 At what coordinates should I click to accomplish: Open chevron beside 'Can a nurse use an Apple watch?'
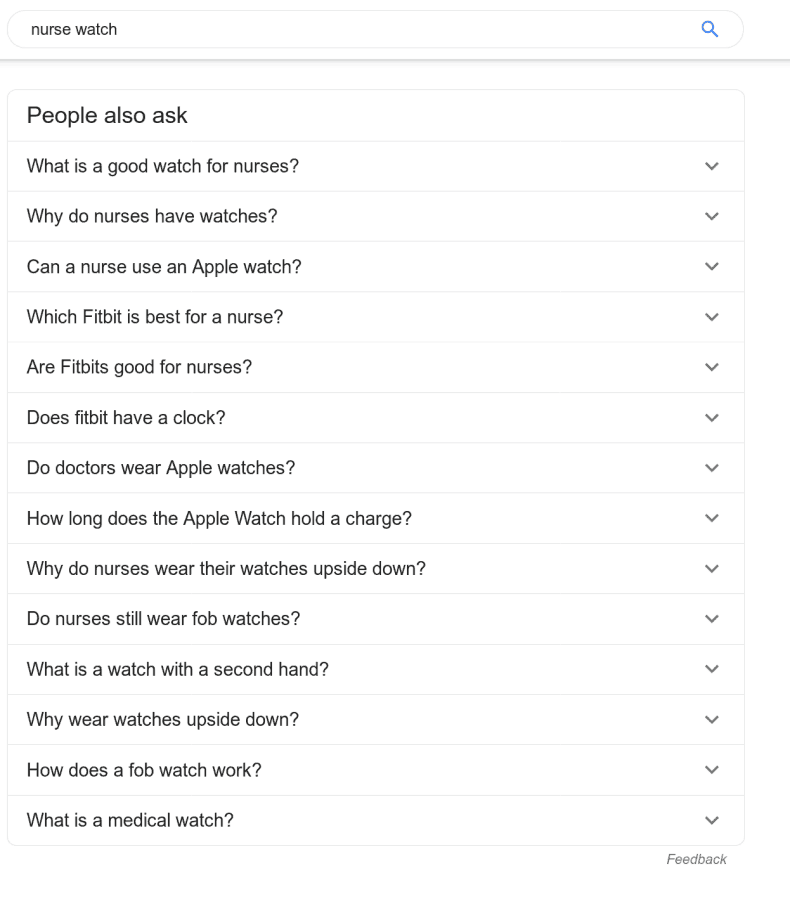pos(711,267)
